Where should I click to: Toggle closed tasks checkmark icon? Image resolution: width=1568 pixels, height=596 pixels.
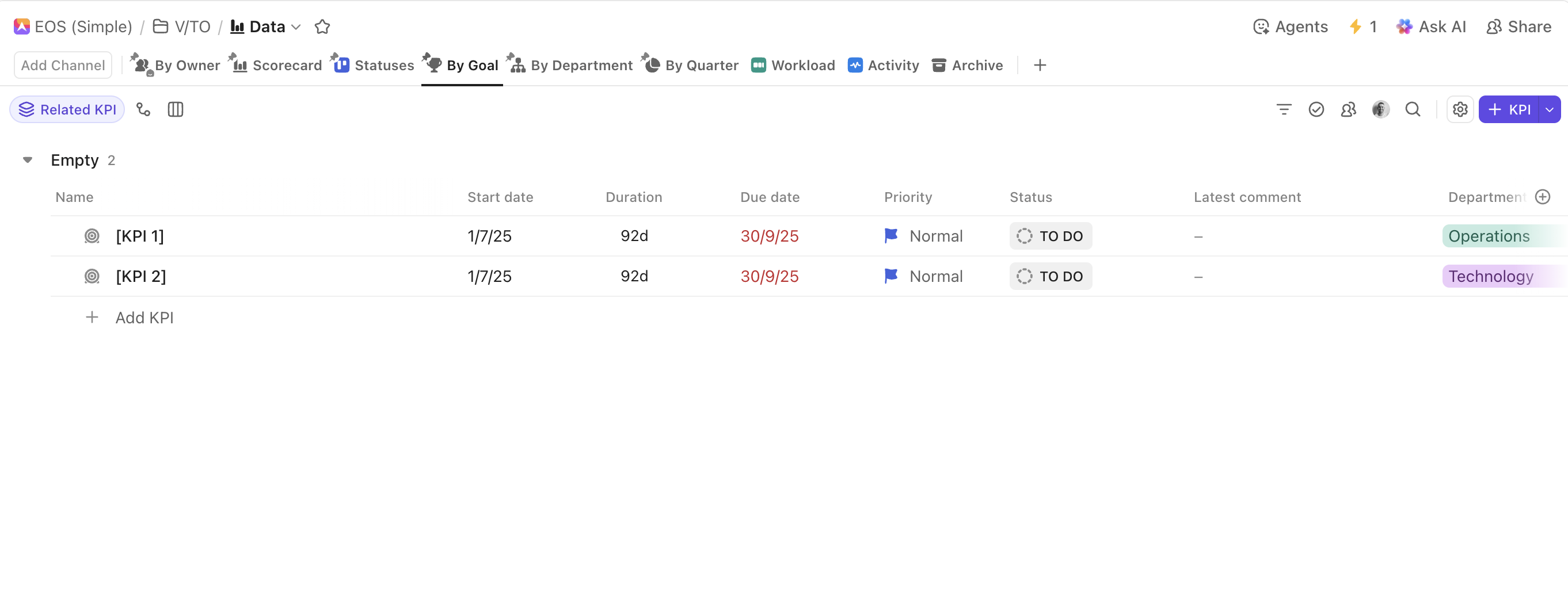1315,109
